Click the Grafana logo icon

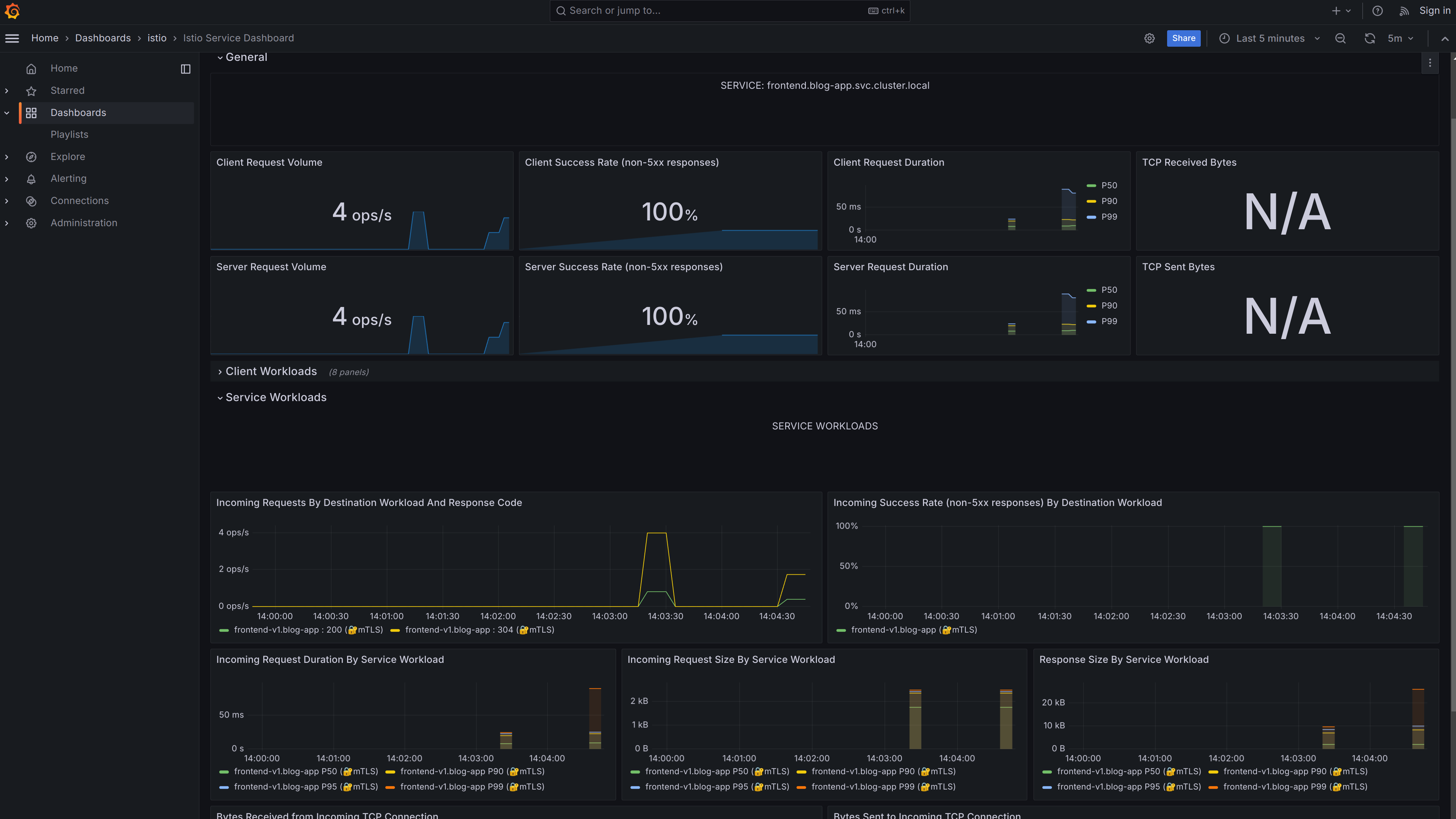12,11
